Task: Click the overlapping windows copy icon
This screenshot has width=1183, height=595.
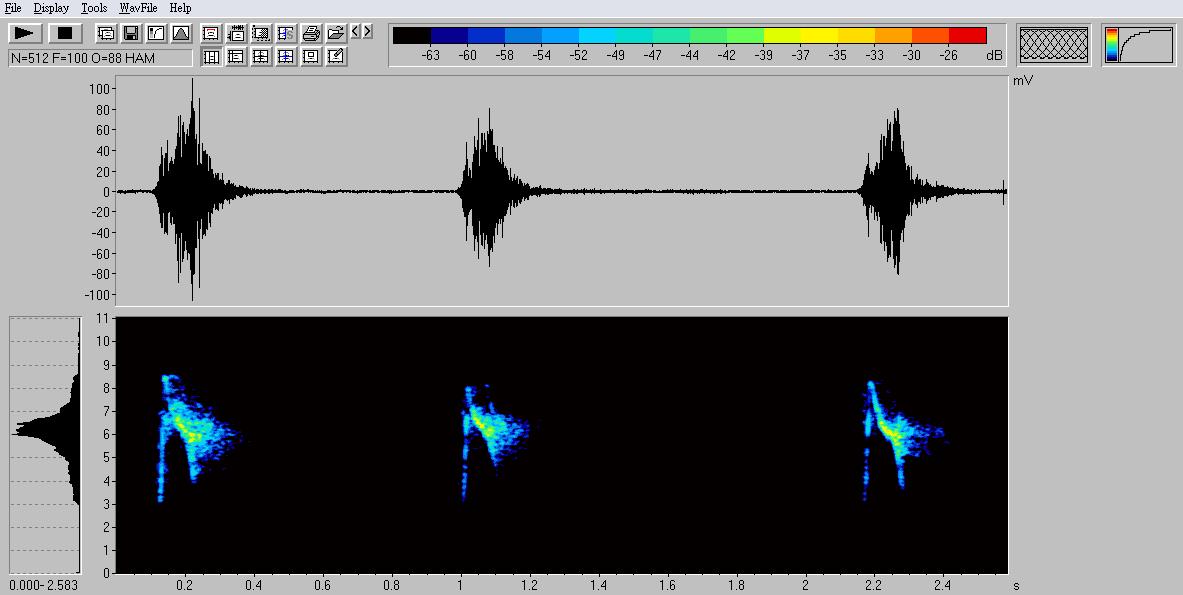Action: pyautogui.click(x=105, y=33)
